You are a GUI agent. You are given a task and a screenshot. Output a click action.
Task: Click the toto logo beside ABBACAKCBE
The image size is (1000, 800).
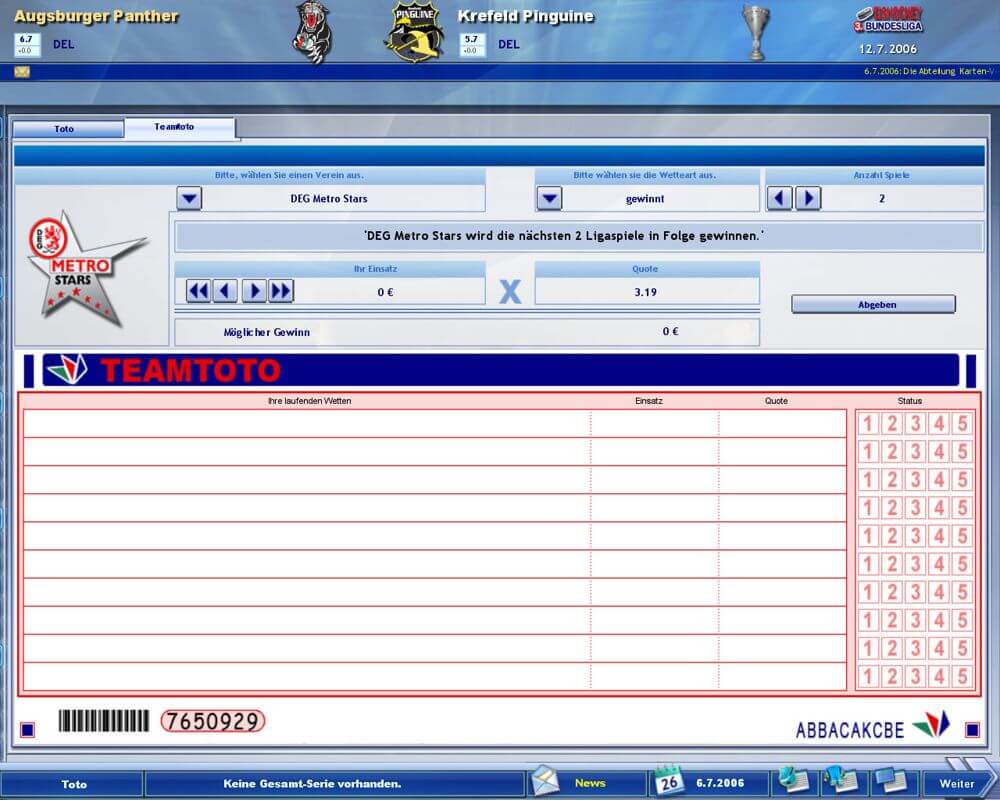pyautogui.click(x=931, y=725)
